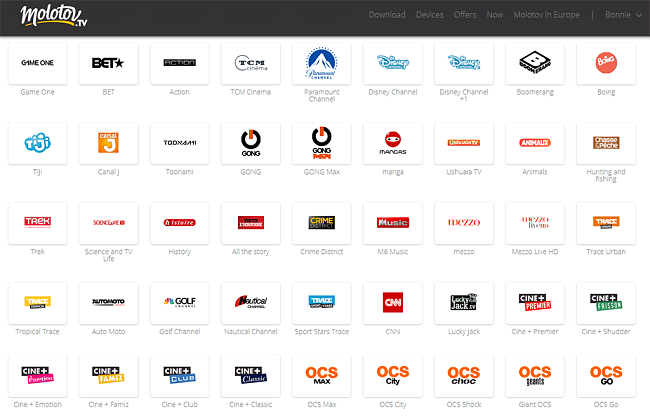Select the Chasse & Peche logo
This screenshot has height=418, width=650.
point(606,143)
